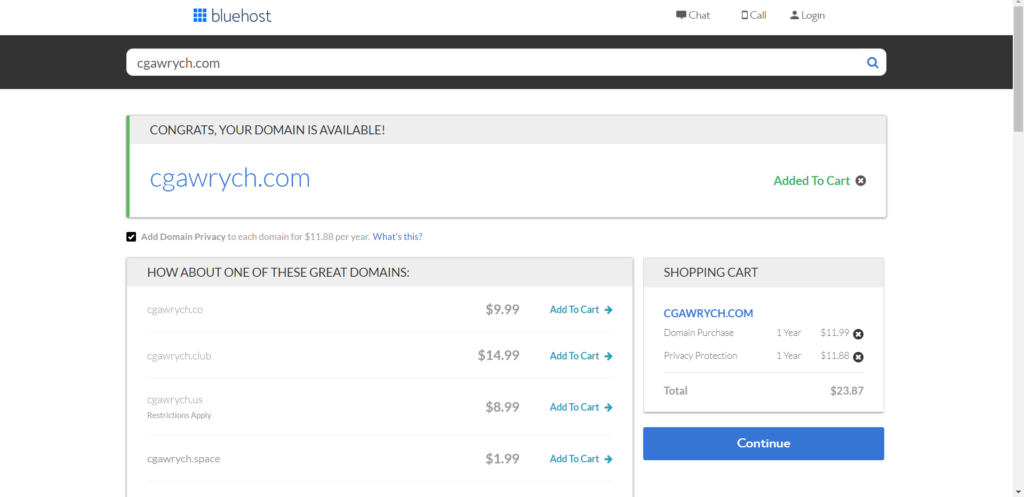Viewport: 1024px width, 497px height.
Task: Add cgawrych.co to cart
Action: tap(581, 310)
